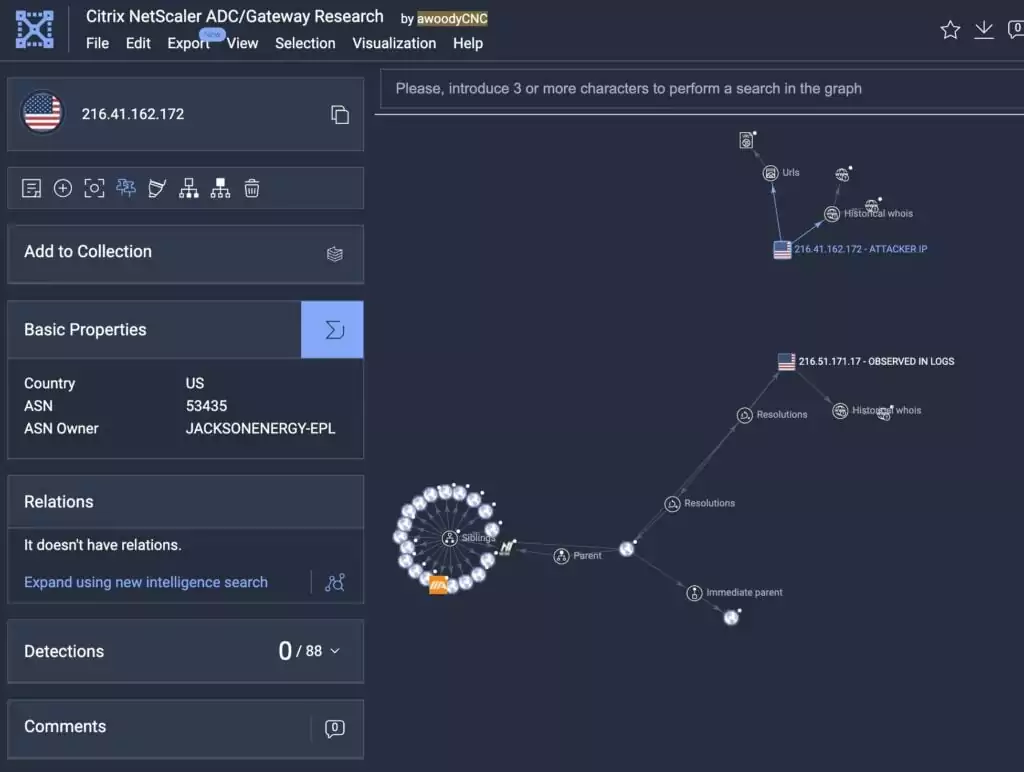Click the orange-highlighted node in Siblings cluster
Viewport: 1024px width, 772px height.
[438, 585]
